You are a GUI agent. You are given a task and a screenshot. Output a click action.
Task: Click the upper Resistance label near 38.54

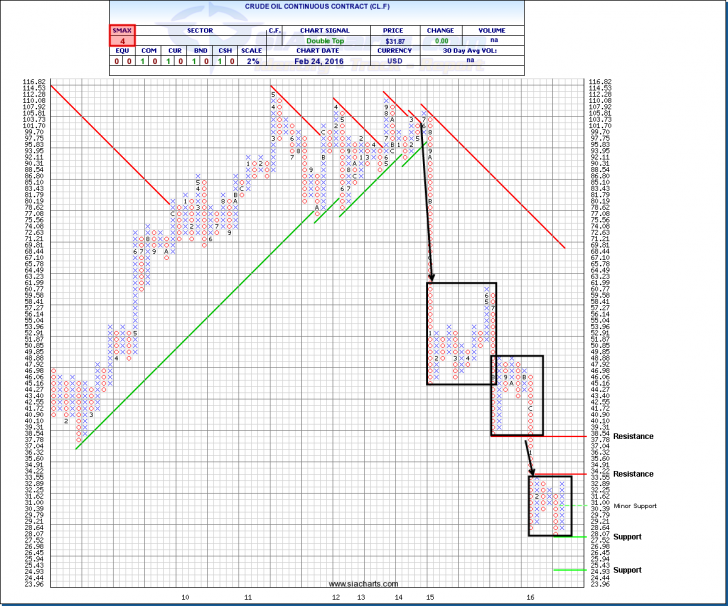[x=634, y=437]
